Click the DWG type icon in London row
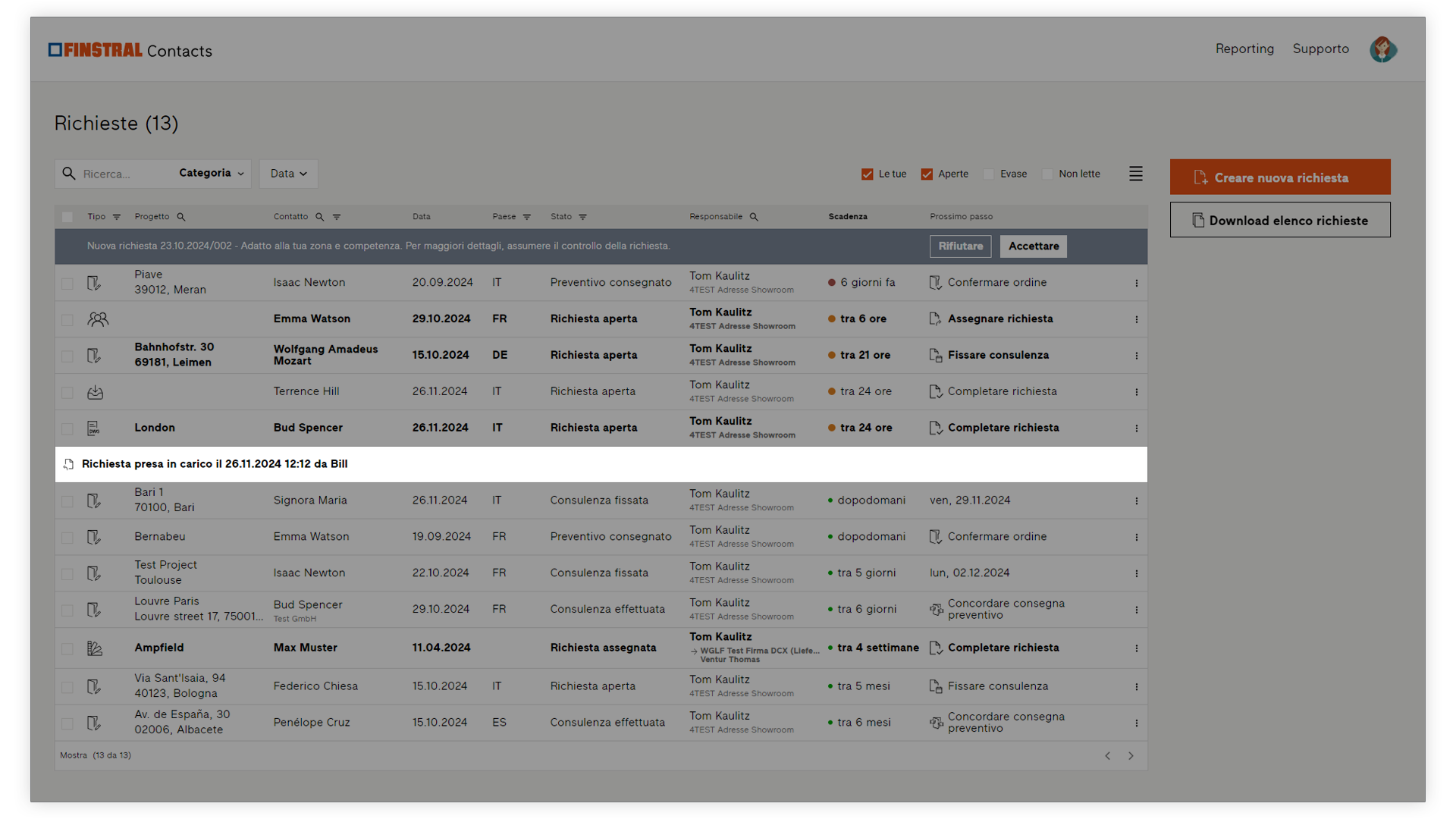 click(x=93, y=428)
